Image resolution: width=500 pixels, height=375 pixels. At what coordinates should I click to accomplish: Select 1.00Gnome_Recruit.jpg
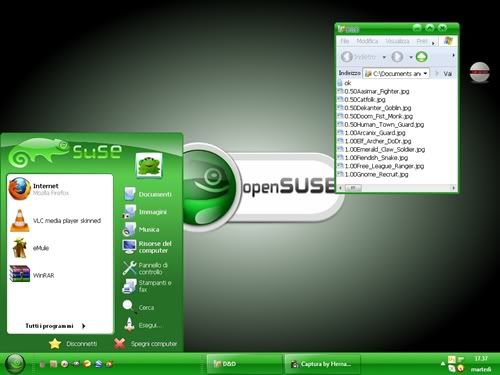(373, 174)
